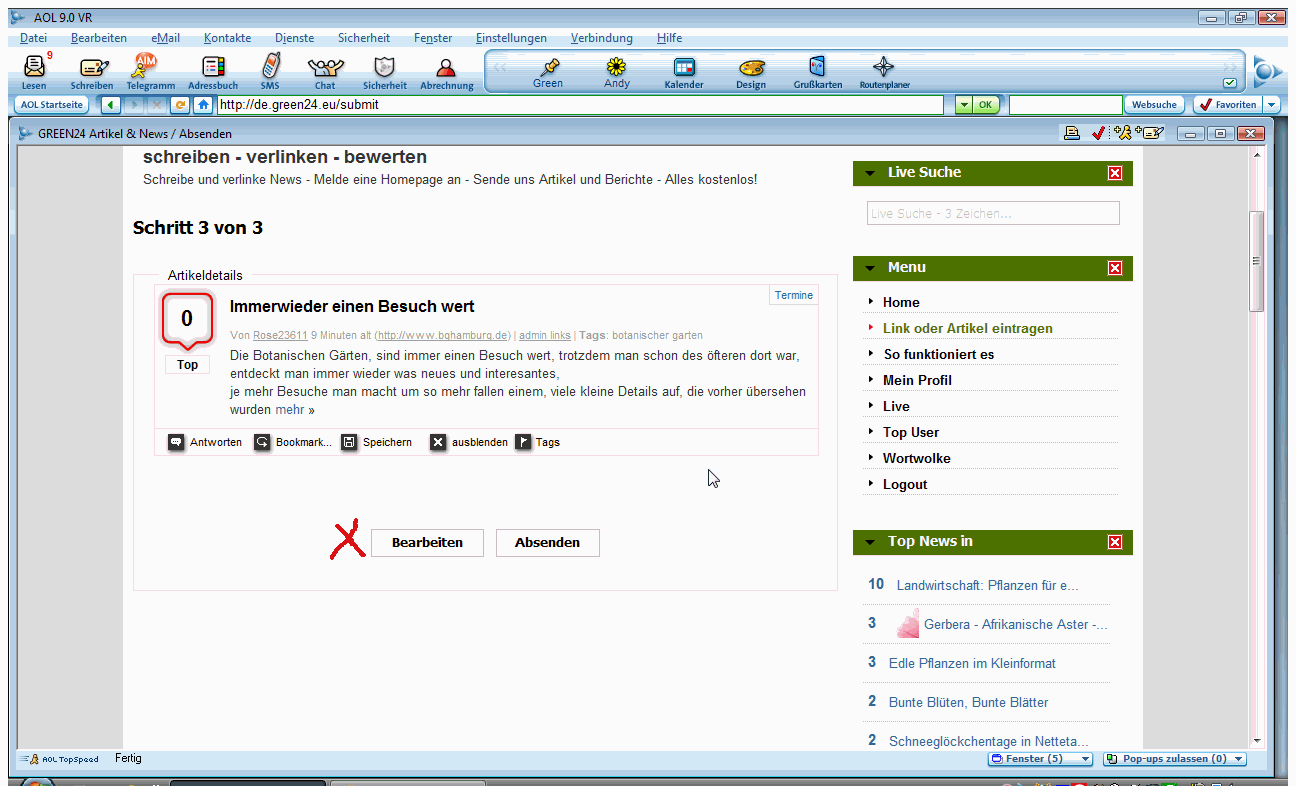Click the Absenden button
This screenshot has width=1296, height=786.
click(x=547, y=543)
